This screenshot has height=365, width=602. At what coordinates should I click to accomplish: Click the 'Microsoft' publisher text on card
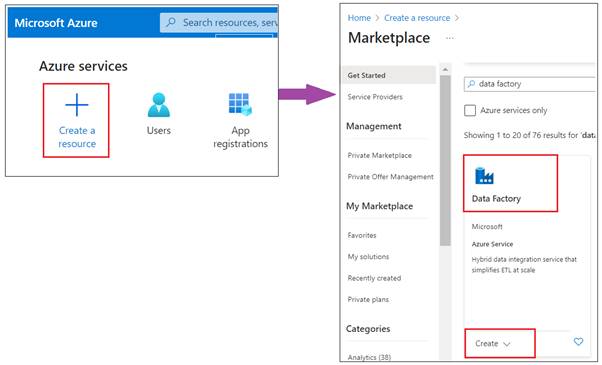[487, 227]
